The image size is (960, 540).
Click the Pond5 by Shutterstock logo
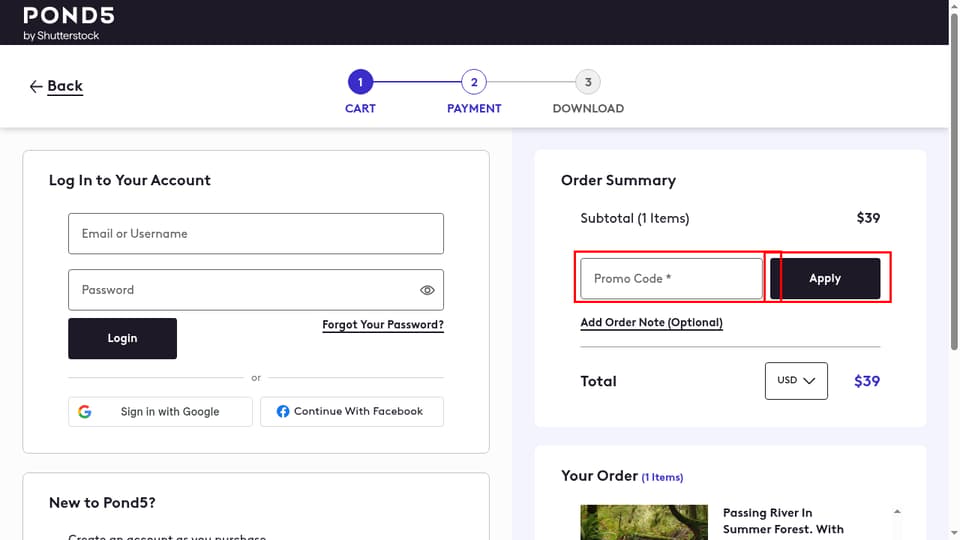(69, 23)
